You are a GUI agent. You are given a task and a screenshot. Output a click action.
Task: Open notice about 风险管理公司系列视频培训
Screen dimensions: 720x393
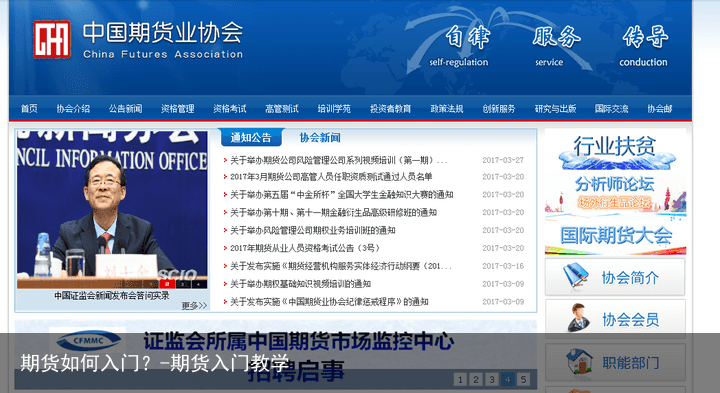pyautogui.click(x=338, y=160)
